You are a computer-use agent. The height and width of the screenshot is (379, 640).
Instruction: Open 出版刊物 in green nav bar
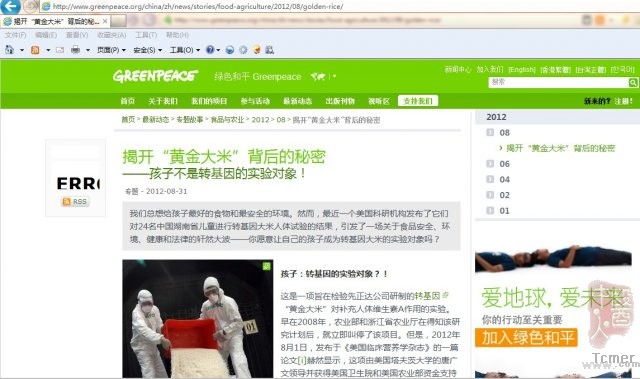[x=340, y=101]
